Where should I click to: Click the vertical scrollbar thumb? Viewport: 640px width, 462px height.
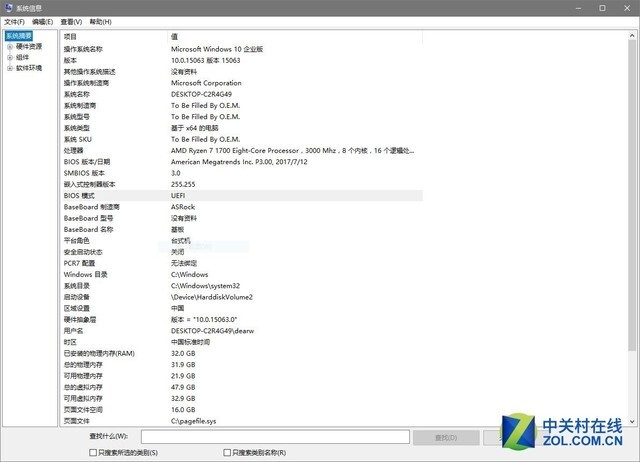[632, 196]
